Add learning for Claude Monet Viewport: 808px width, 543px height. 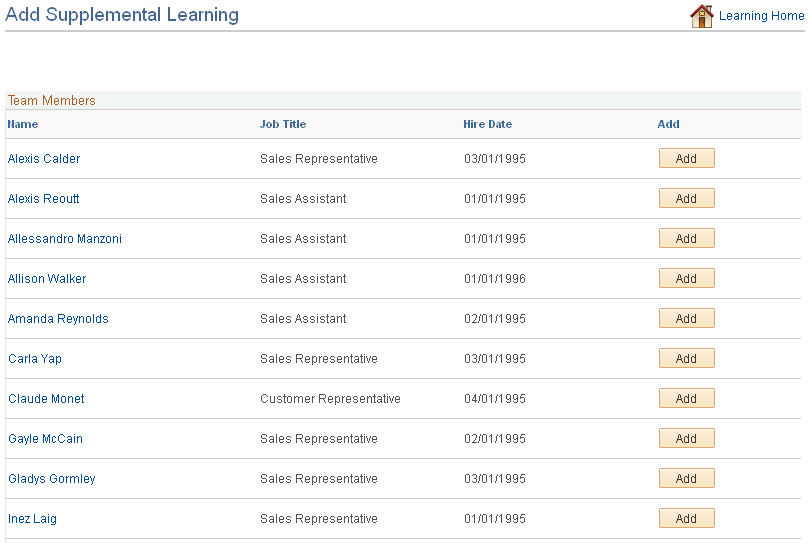(686, 399)
